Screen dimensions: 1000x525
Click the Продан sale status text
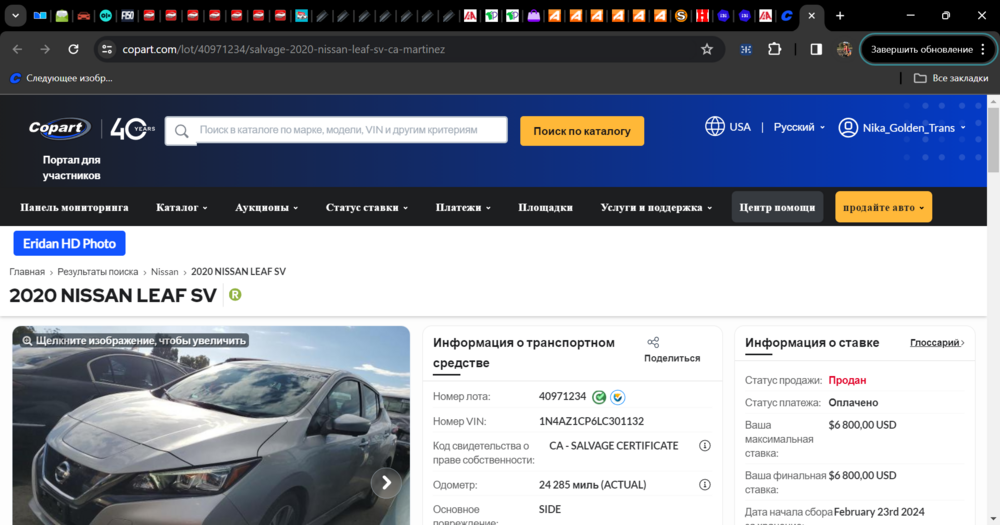(x=847, y=380)
